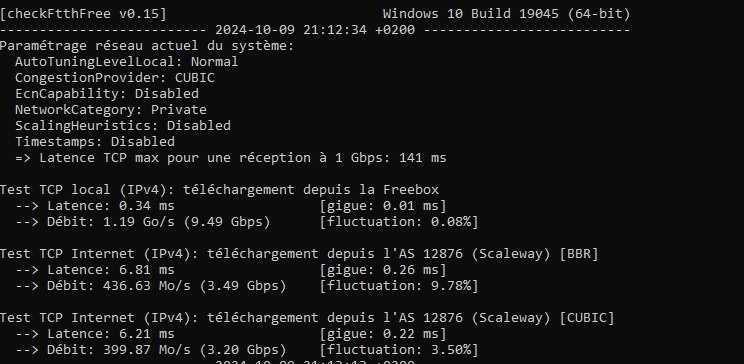Click the Test TCP local Freebox heading

[219, 190]
